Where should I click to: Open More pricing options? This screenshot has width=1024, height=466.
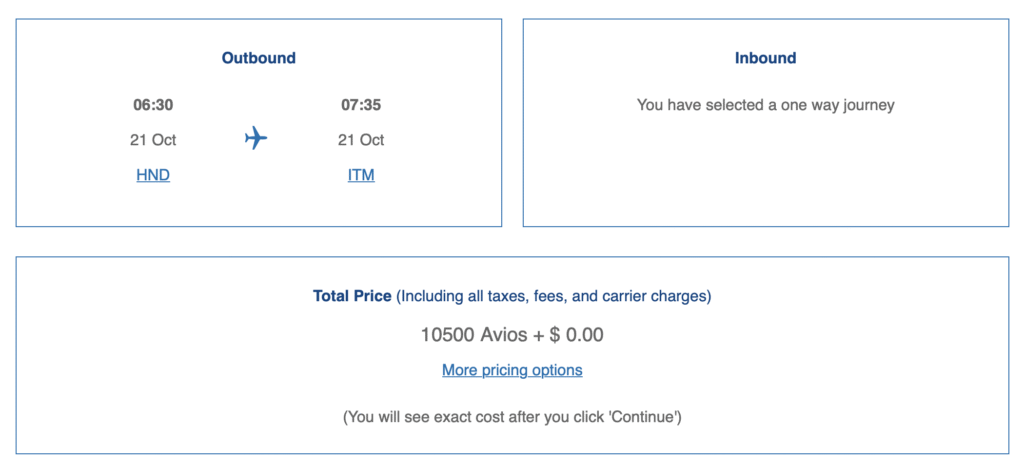(512, 370)
